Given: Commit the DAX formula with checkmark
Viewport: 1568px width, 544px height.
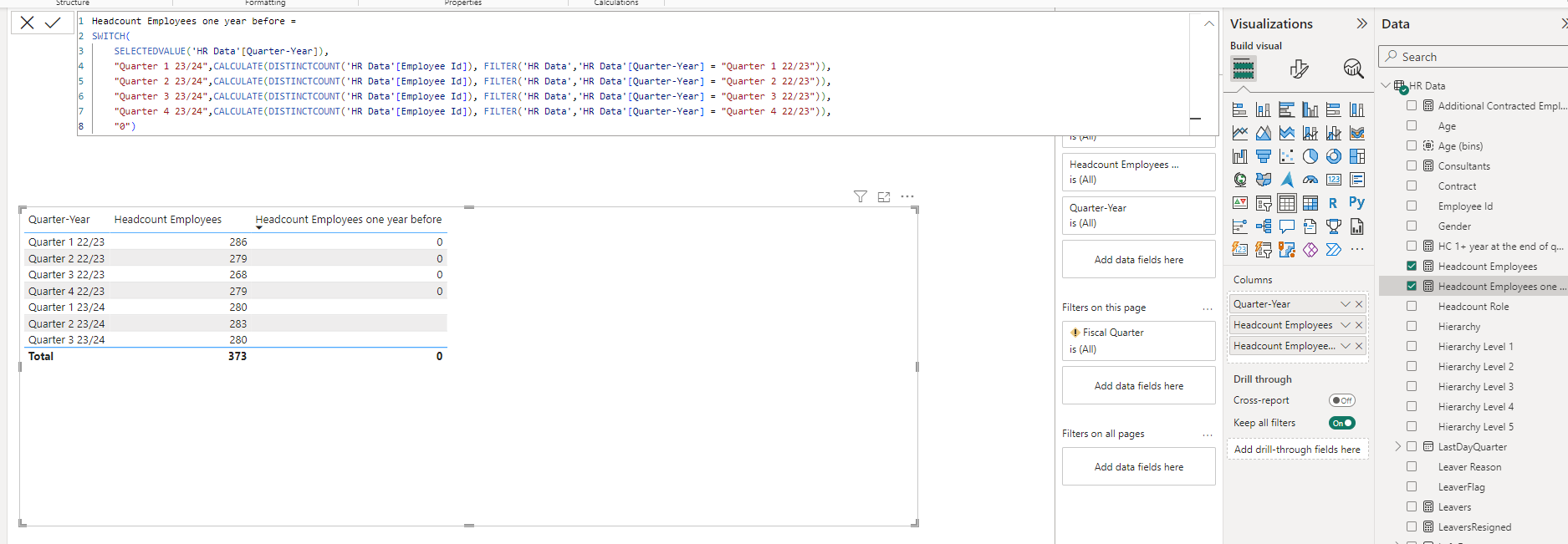Looking at the screenshot, I should [x=53, y=23].
